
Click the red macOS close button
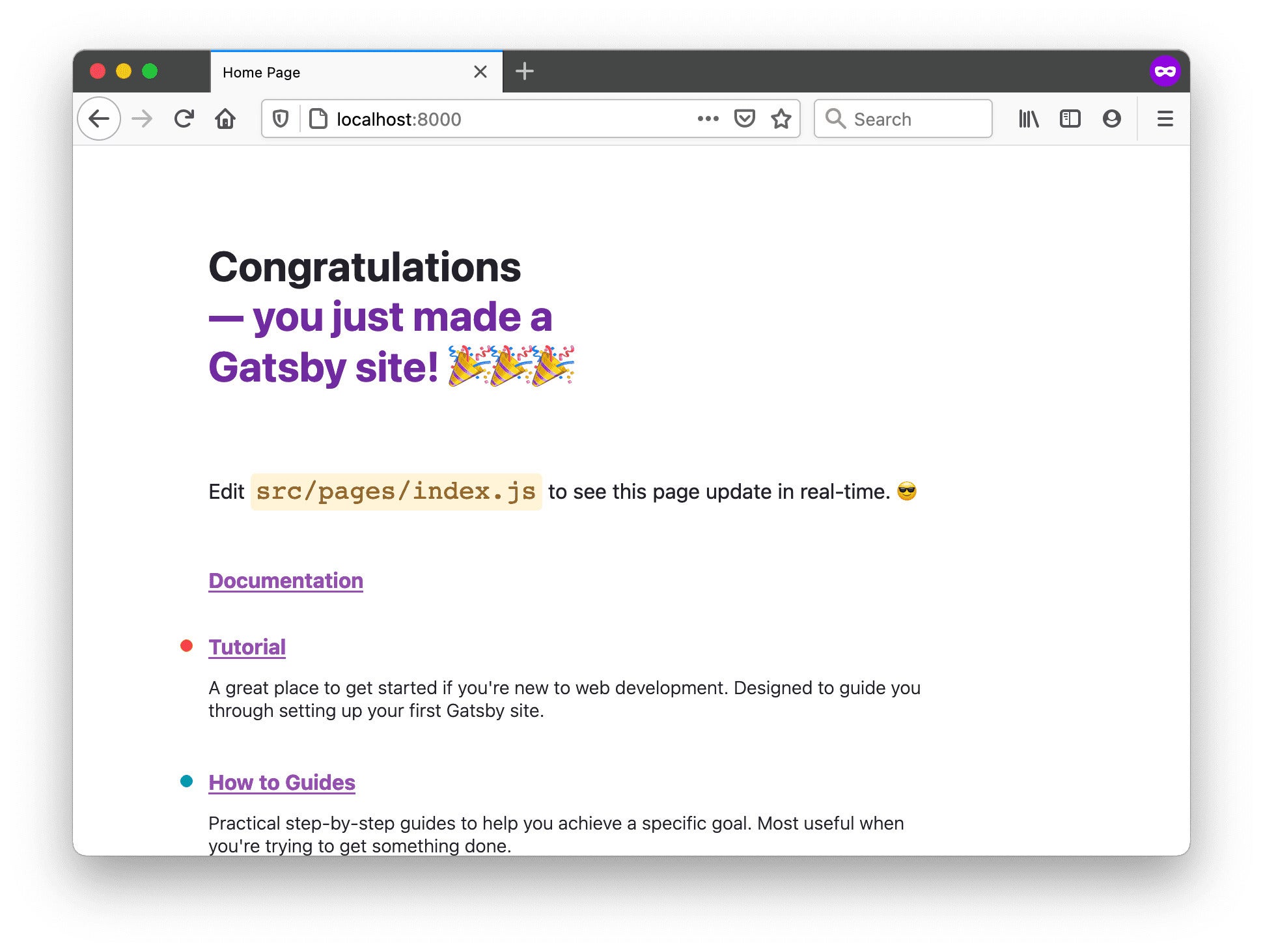point(98,71)
